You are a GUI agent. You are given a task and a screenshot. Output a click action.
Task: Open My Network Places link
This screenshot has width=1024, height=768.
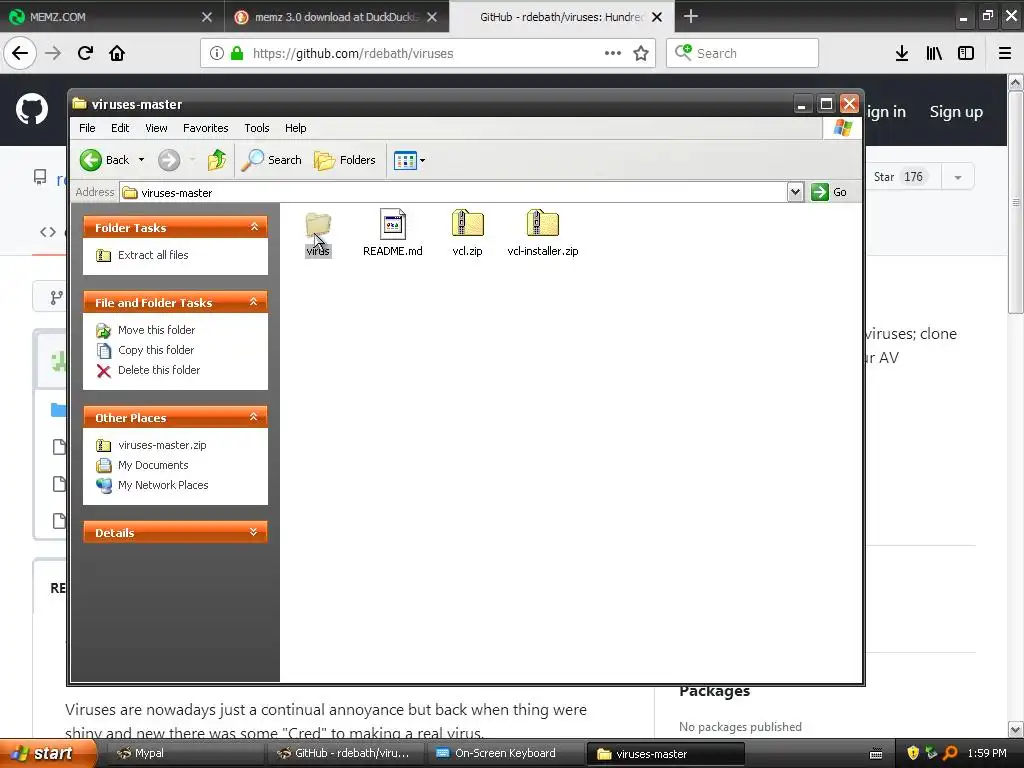[x=163, y=485]
